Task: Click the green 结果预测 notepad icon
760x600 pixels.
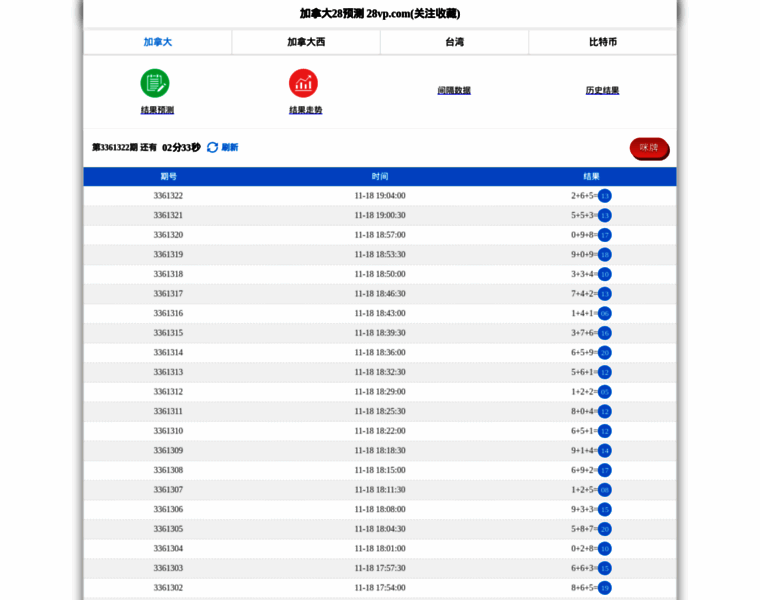Action: point(155,83)
